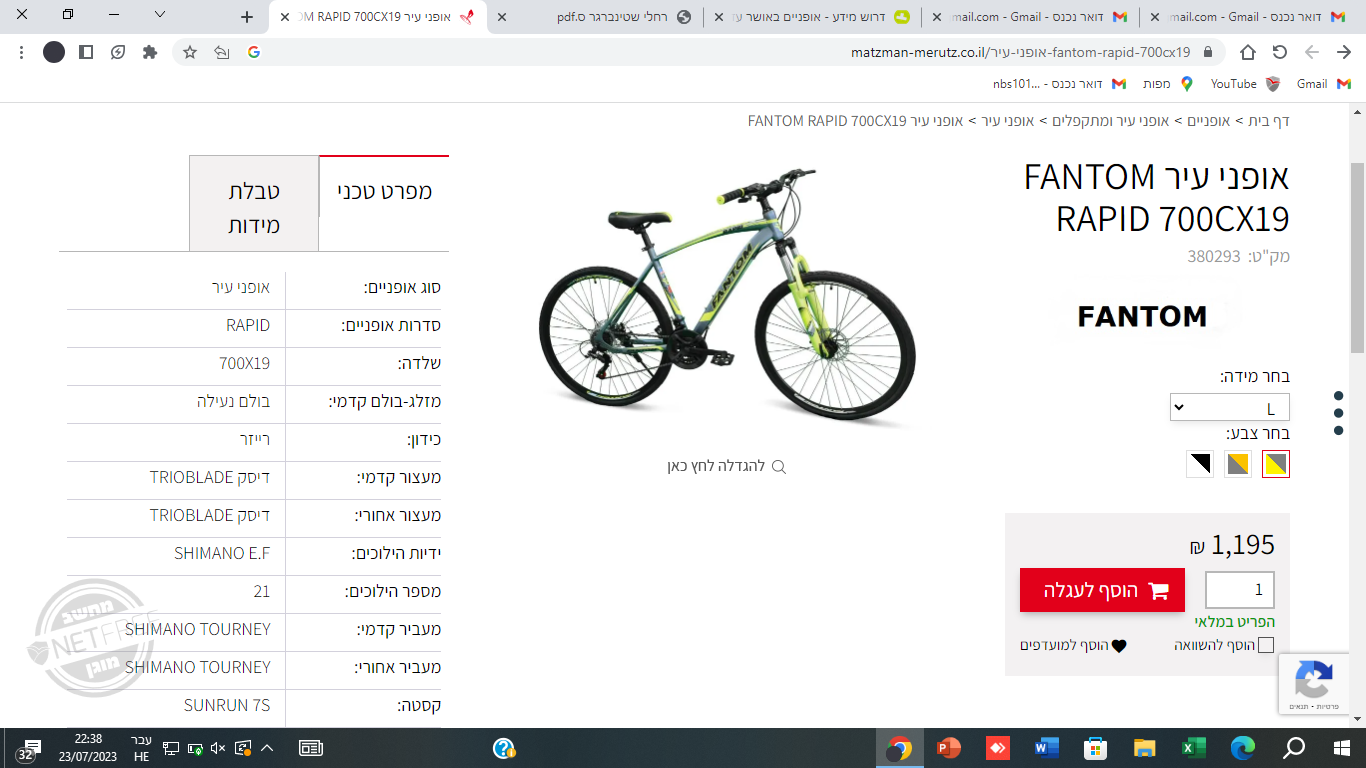The width and height of the screenshot is (1366, 768).
Task: Bookmark this page with star icon
Action: point(190,52)
